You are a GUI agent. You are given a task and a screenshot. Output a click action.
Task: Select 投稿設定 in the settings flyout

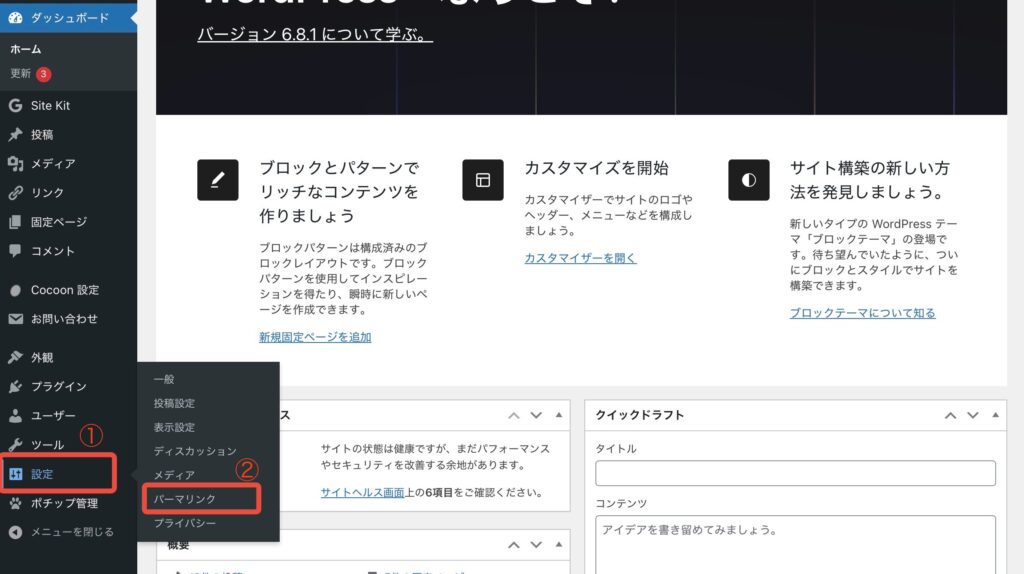click(x=174, y=404)
